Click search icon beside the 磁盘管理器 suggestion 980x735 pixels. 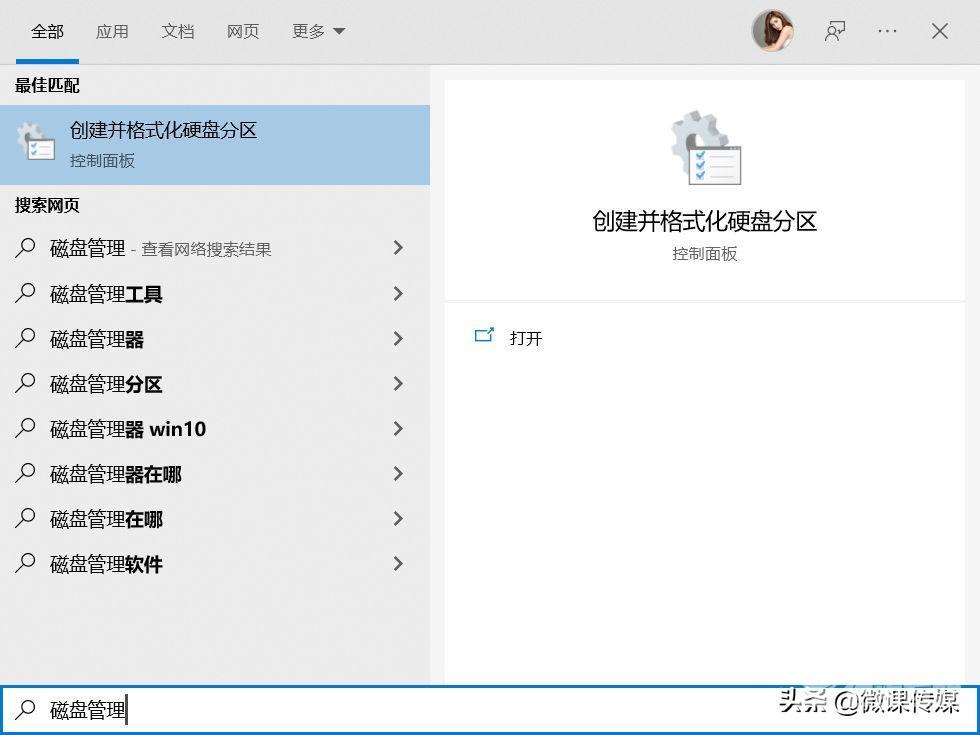coord(25,338)
